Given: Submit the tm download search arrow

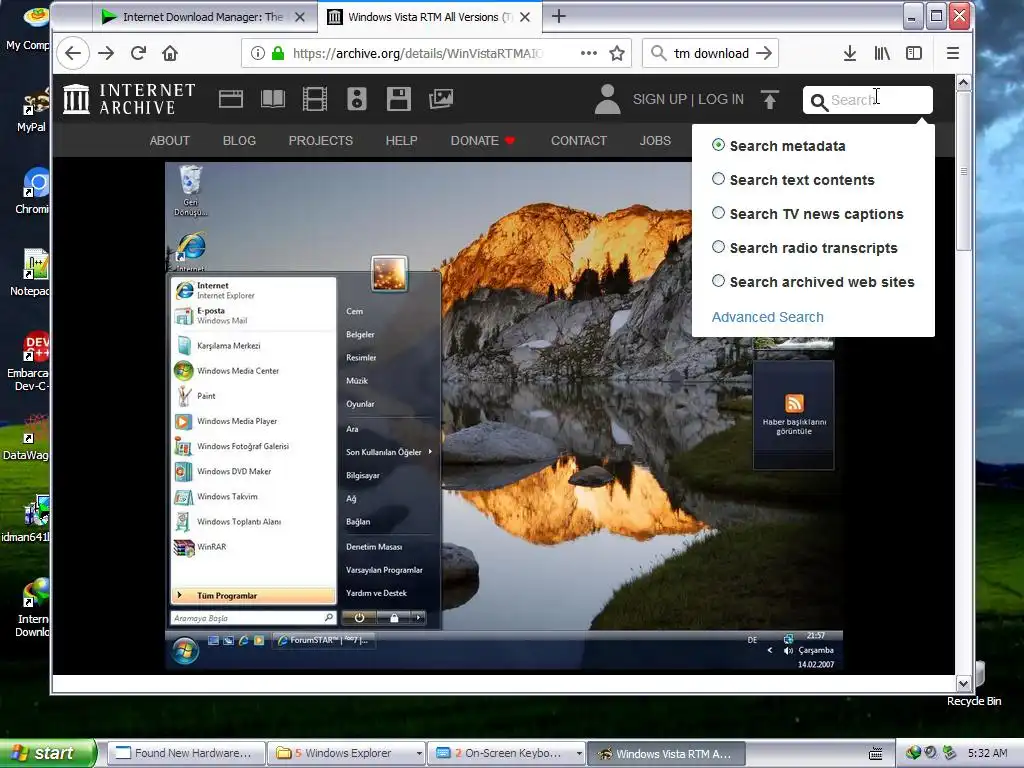Looking at the screenshot, I should point(764,54).
